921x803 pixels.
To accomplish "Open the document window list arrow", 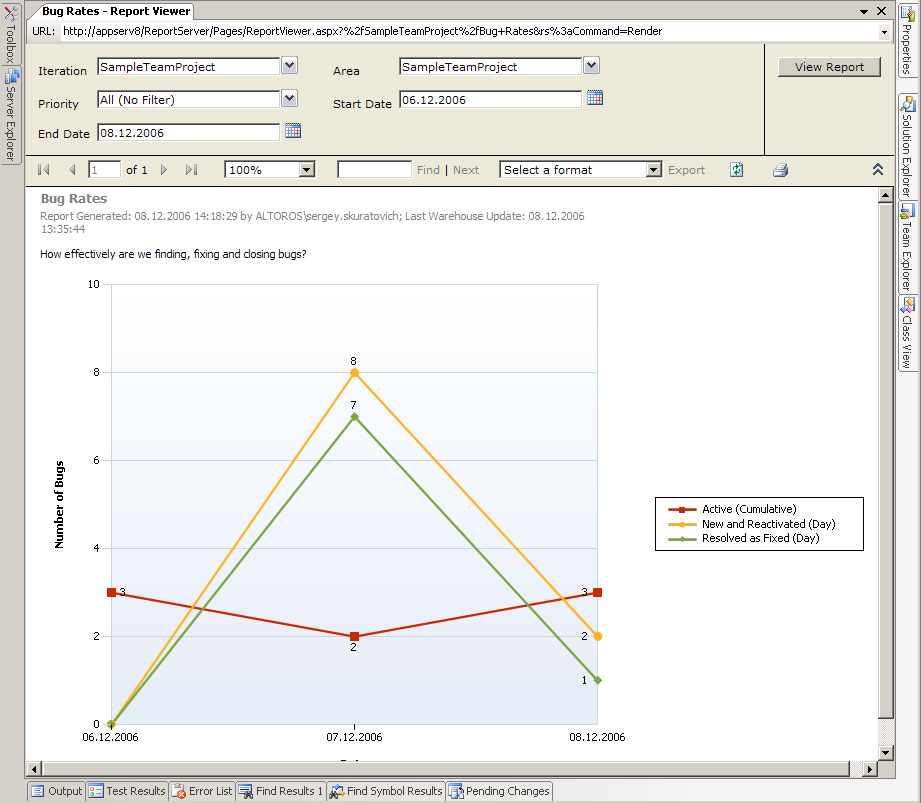I will 863,11.
